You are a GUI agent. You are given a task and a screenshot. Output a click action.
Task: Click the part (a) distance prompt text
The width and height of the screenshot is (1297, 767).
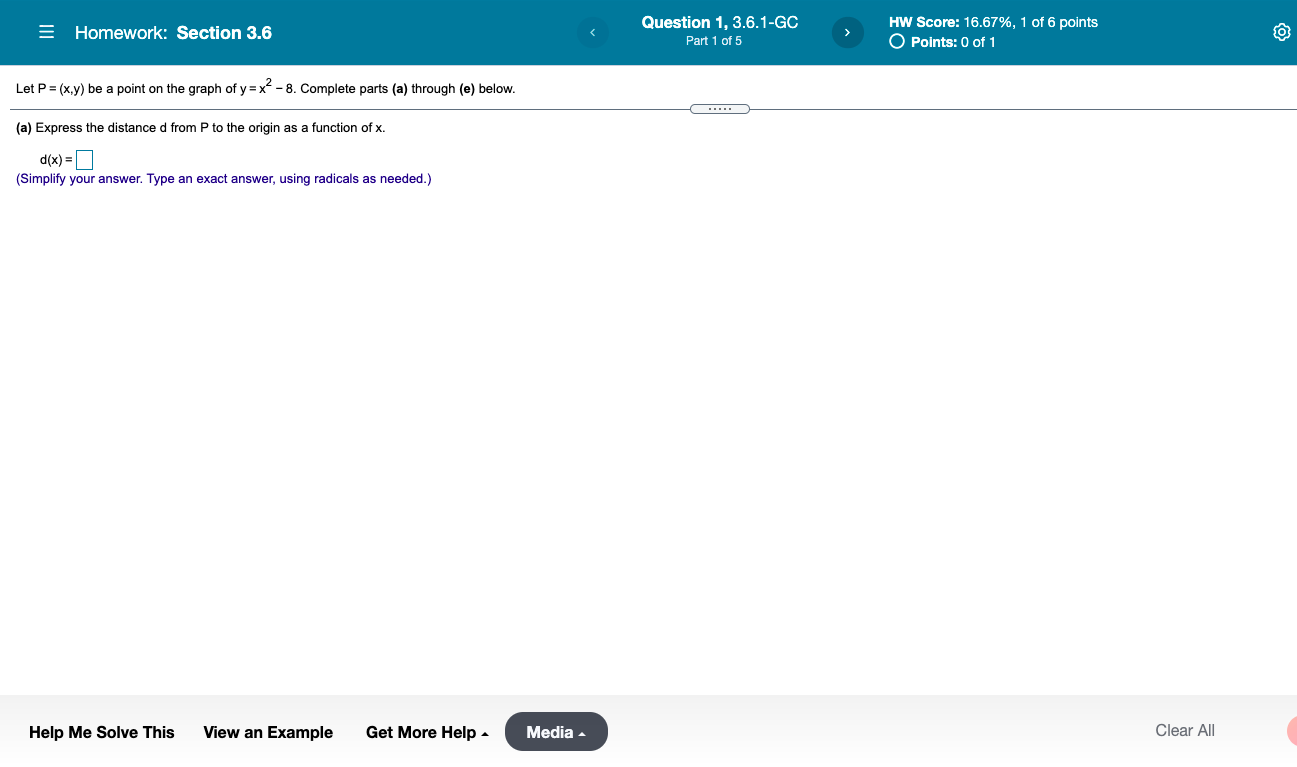point(201,128)
